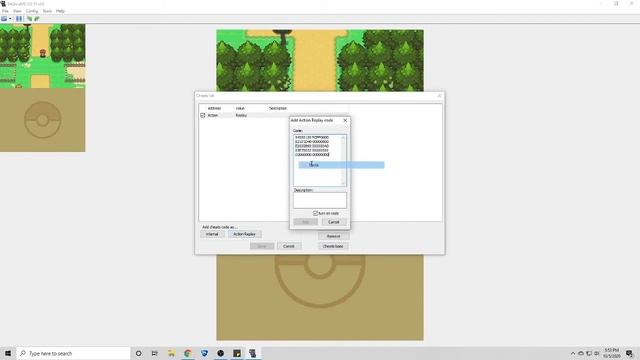Open the dropdown arrow beside Open ROM icon

pyautogui.click(x=10, y=19)
